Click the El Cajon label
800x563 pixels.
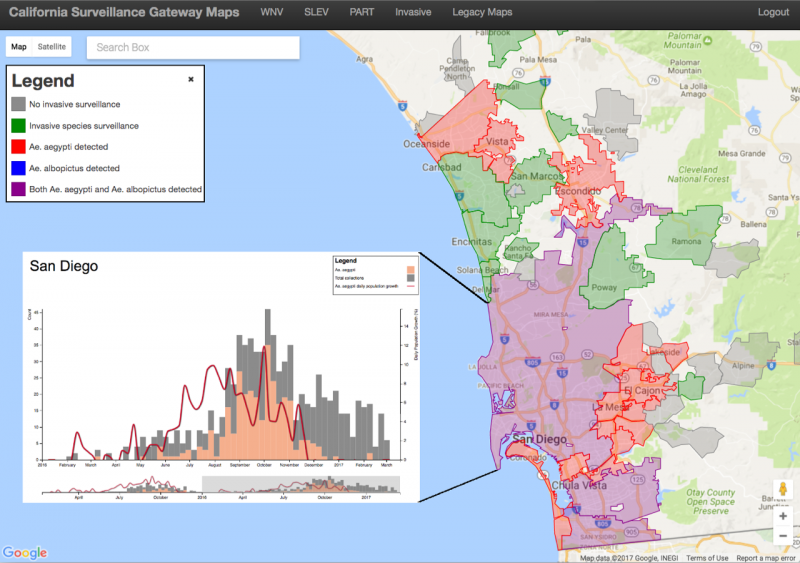(x=642, y=390)
